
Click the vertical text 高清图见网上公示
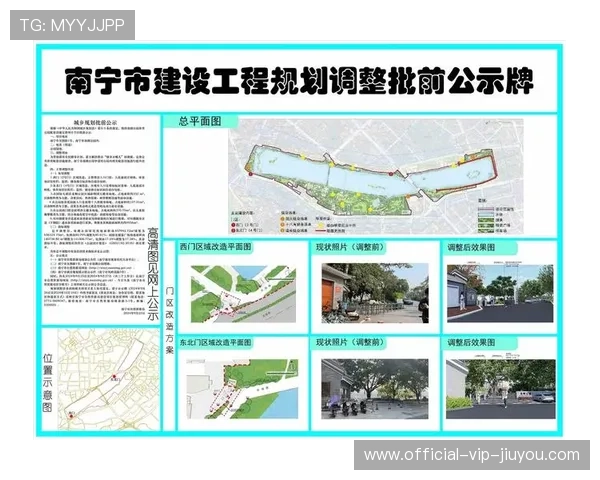153,274
